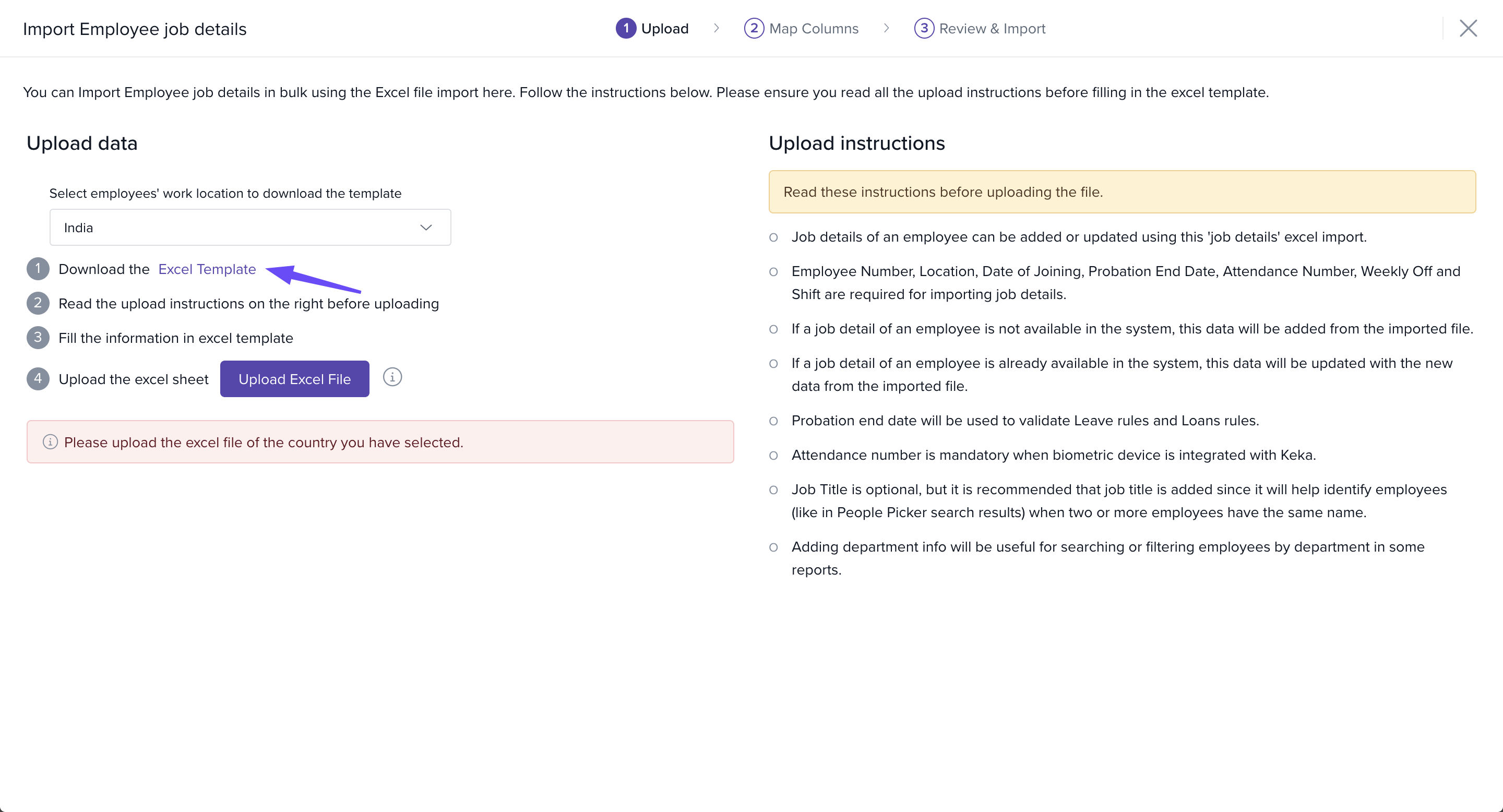Viewport: 1503px width, 812px height.
Task: Click the step 3 circle icon in wizard
Action: tap(924, 28)
